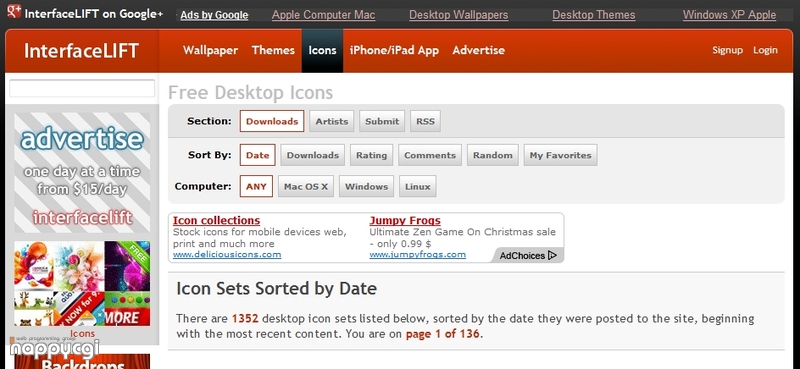The height and width of the screenshot is (369, 800).
Task: Visit the Desktop Wallpapers ad link
Action: coord(459,15)
